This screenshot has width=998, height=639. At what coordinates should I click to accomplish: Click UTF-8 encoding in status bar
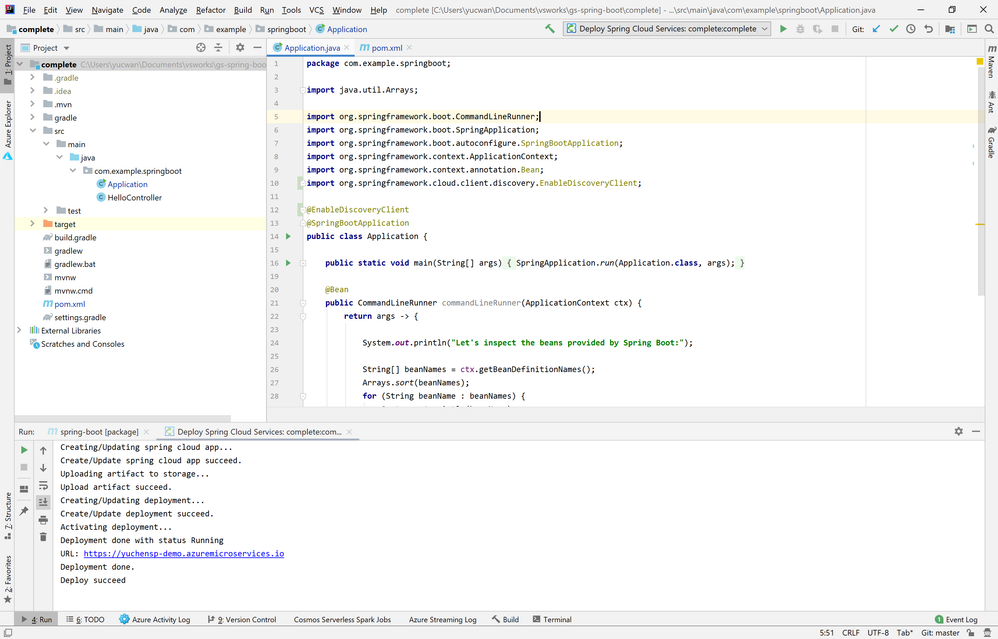pos(878,633)
